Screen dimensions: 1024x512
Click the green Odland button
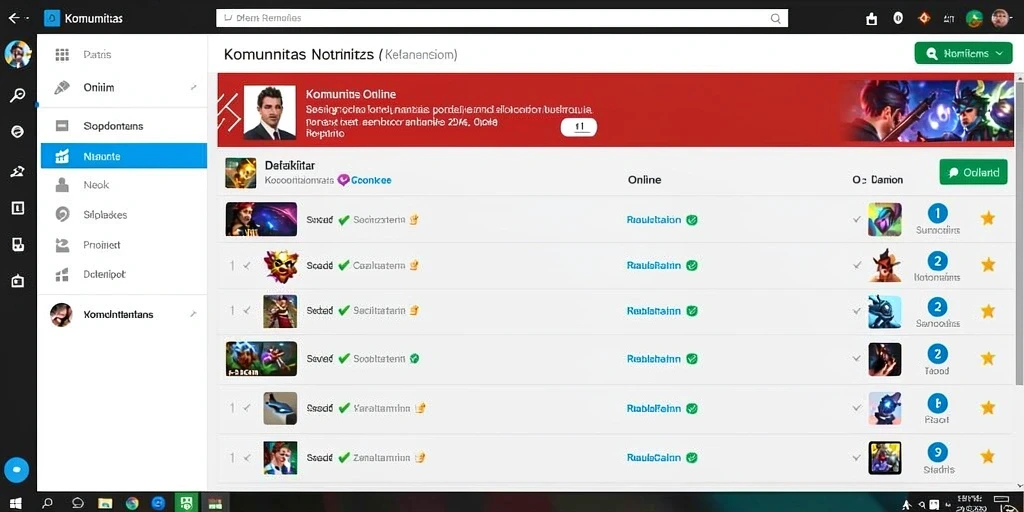click(973, 172)
